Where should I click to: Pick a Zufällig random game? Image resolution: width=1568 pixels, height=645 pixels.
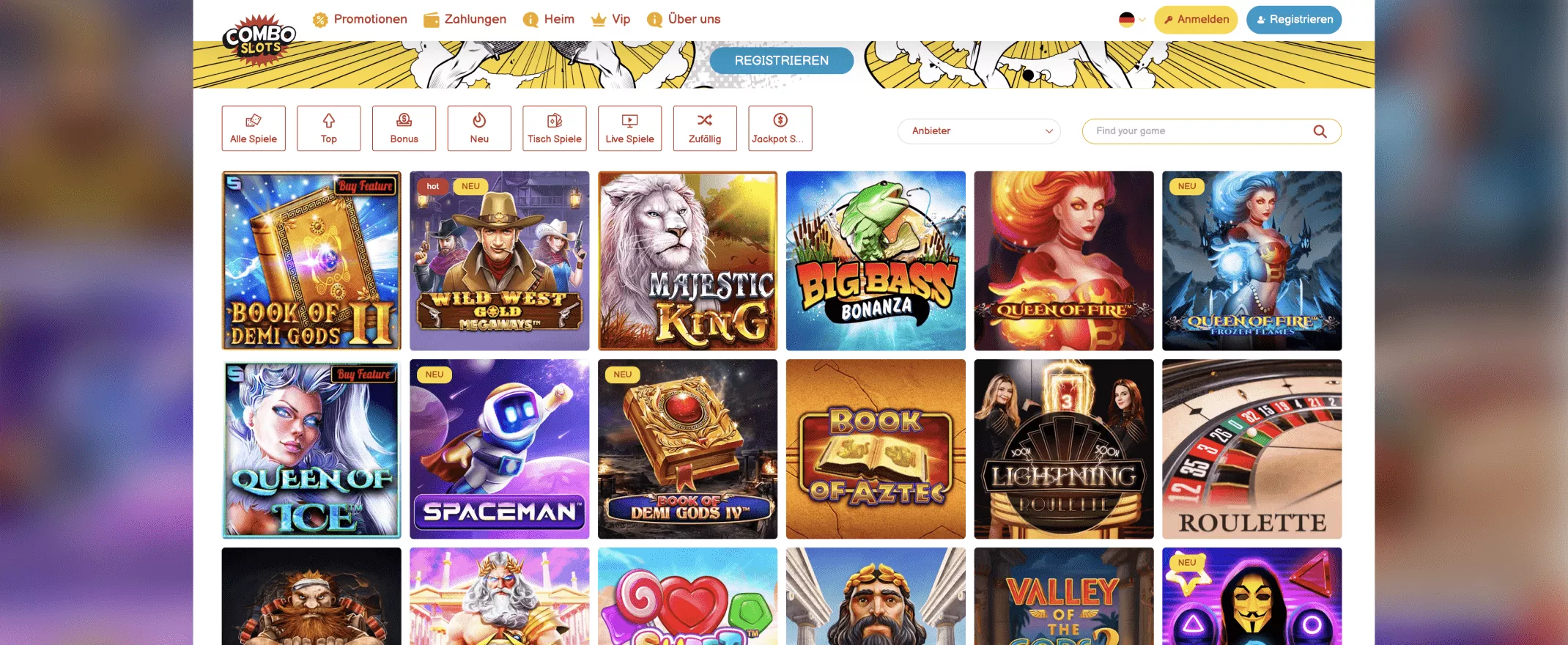(705, 128)
